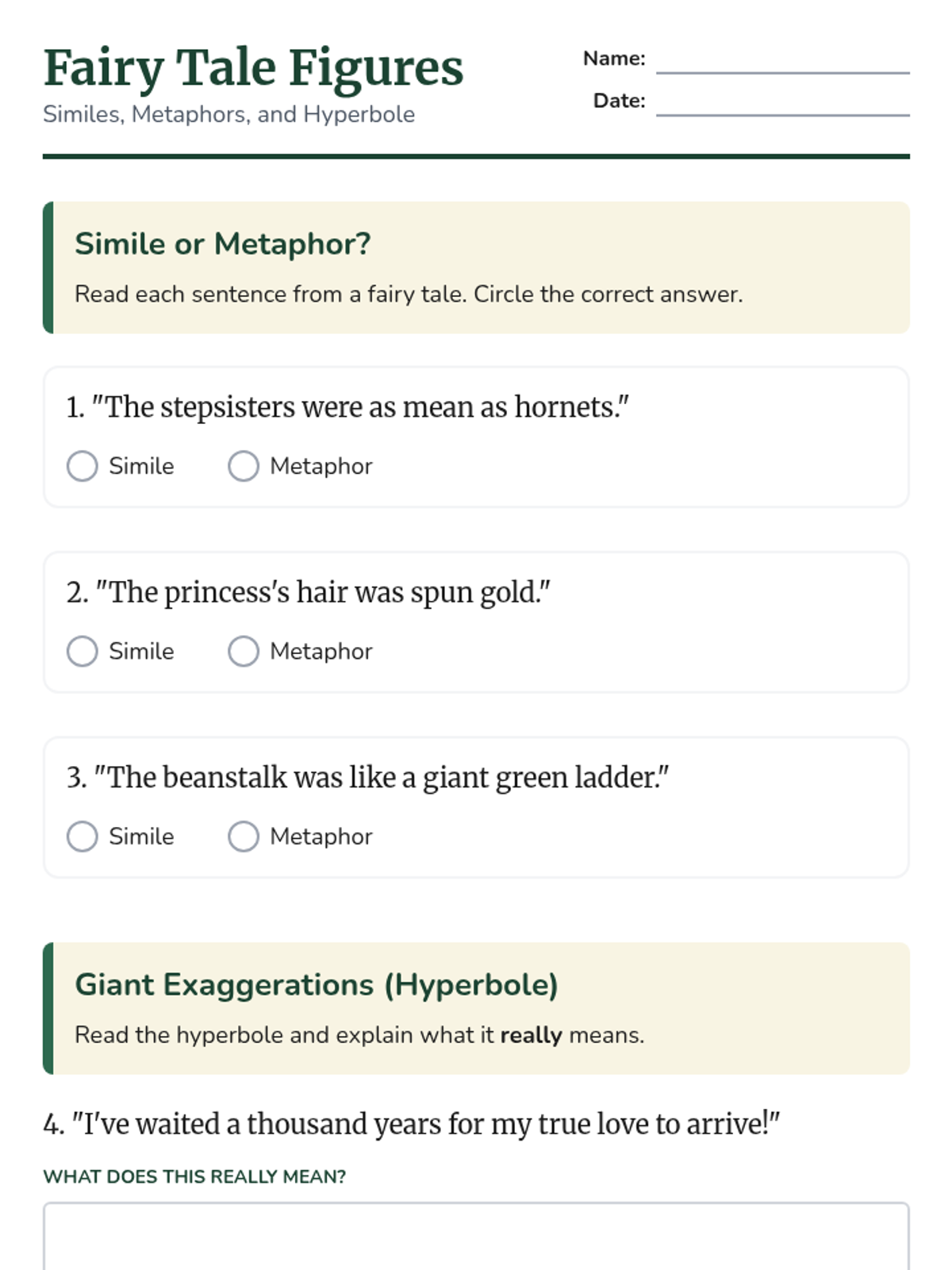The height and width of the screenshot is (1270, 952).
Task: Click the bold word 'really' in instructions
Action: pyautogui.click(x=531, y=1035)
